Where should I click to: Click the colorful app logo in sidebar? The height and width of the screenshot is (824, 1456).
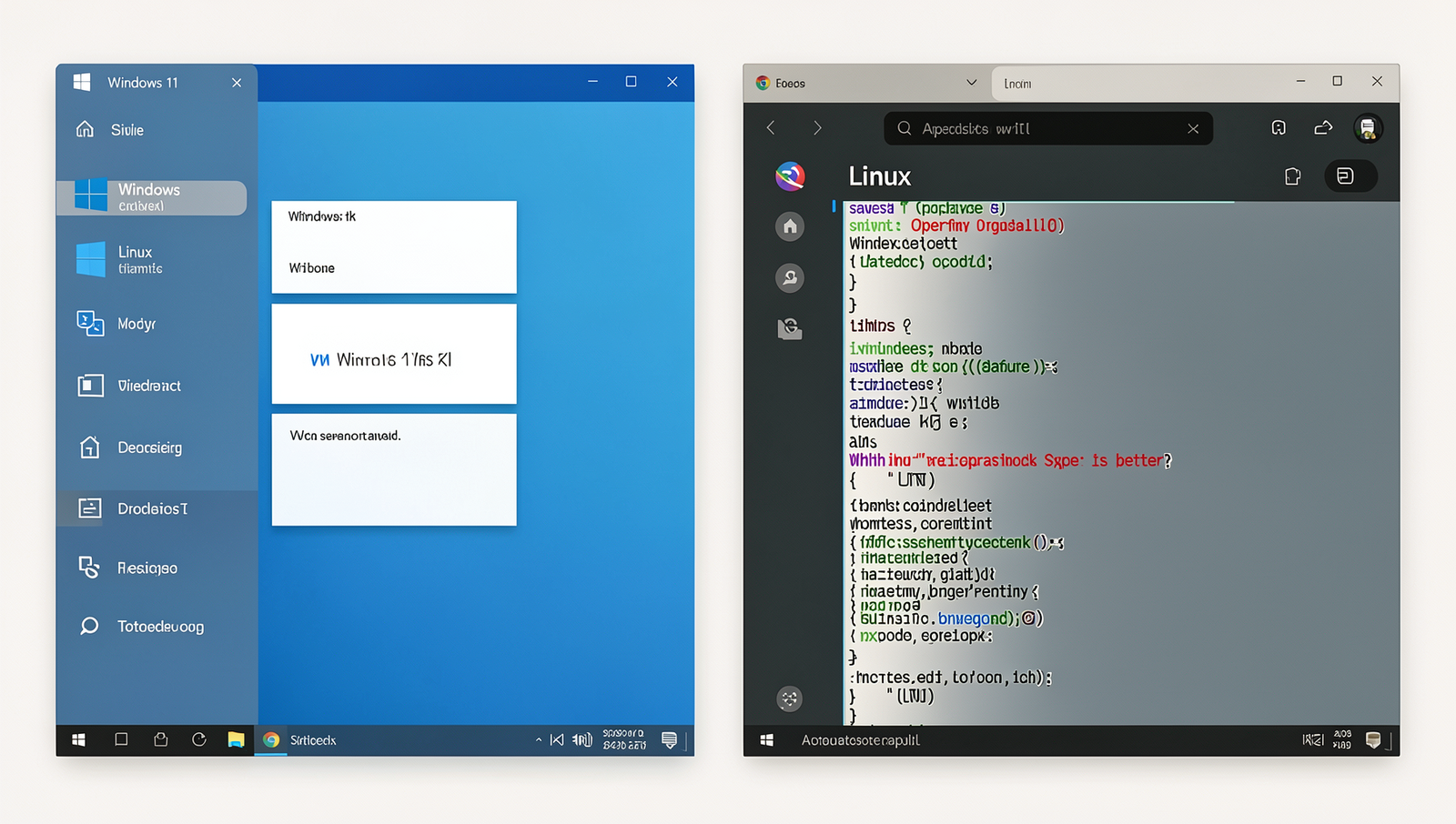point(790,176)
